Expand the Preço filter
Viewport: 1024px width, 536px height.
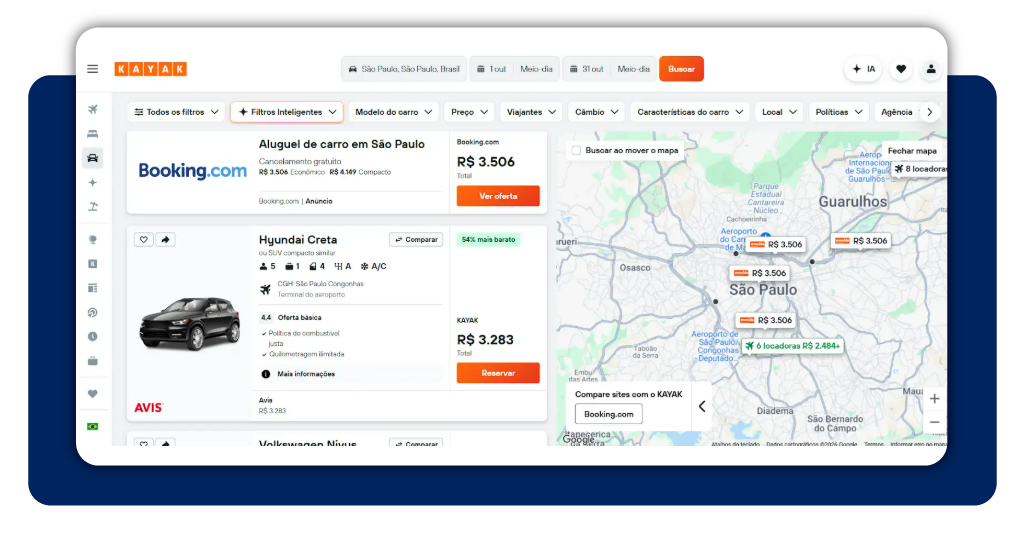(469, 112)
